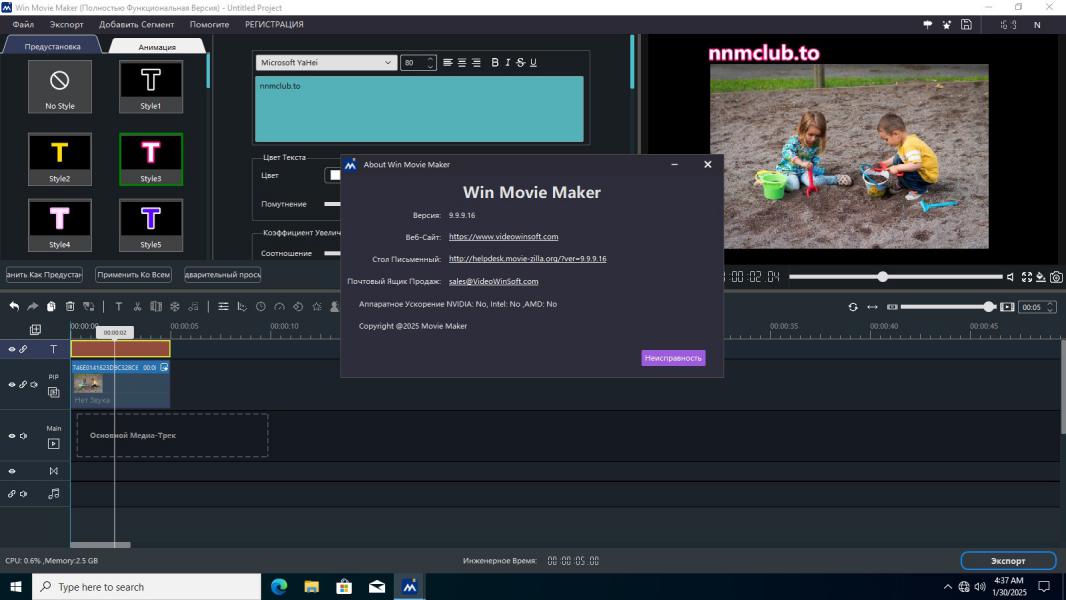This screenshot has width=1066, height=600.
Task: Select the scissors cut tool
Action: [137, 306]
